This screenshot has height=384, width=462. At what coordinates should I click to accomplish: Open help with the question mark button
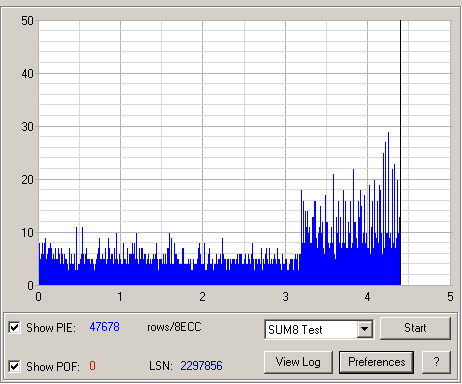436,362
